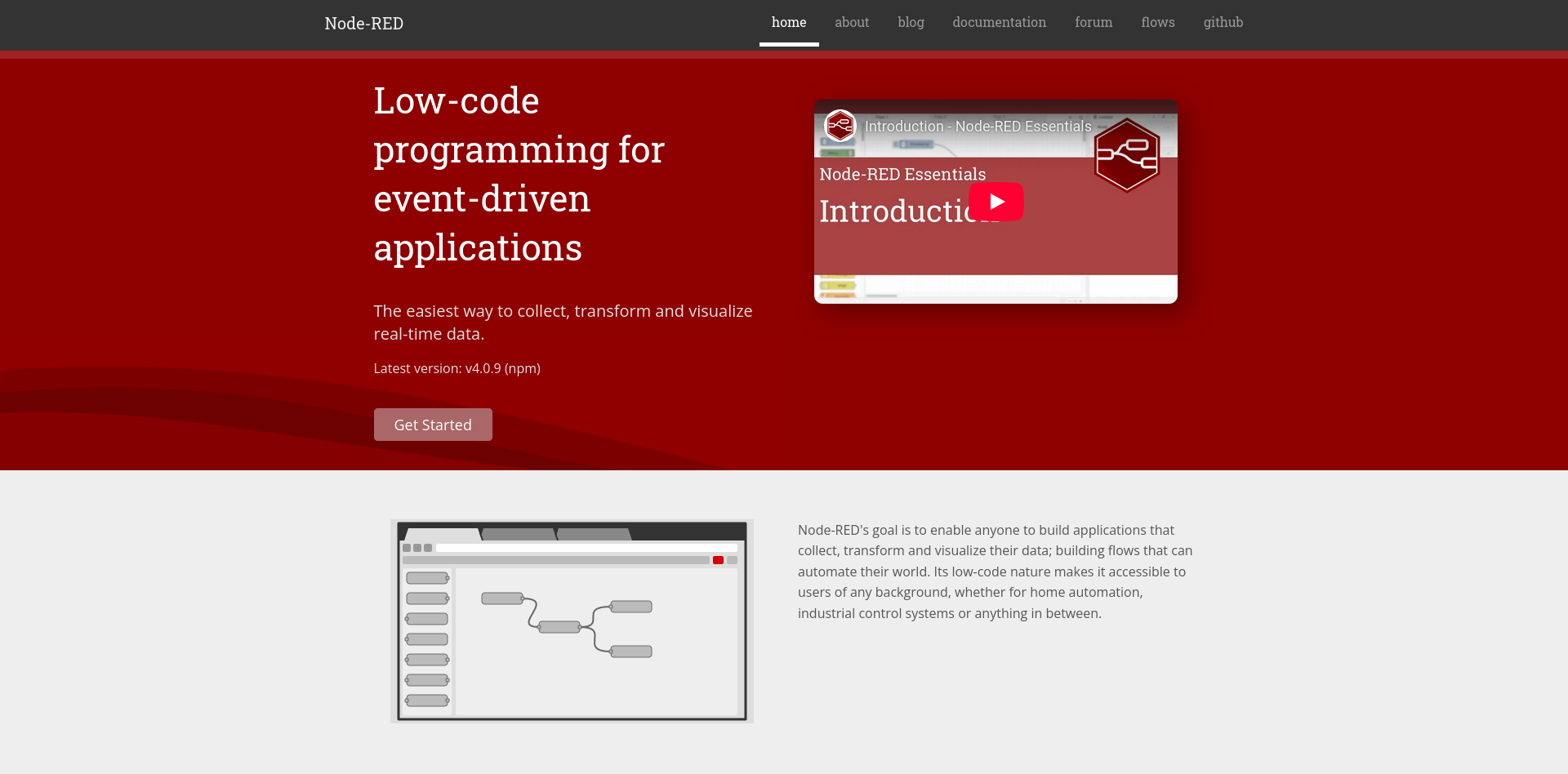Screen dimensions: 1568x774
Task: Click the Node-RED site title
Action: [x=364, y=24]
